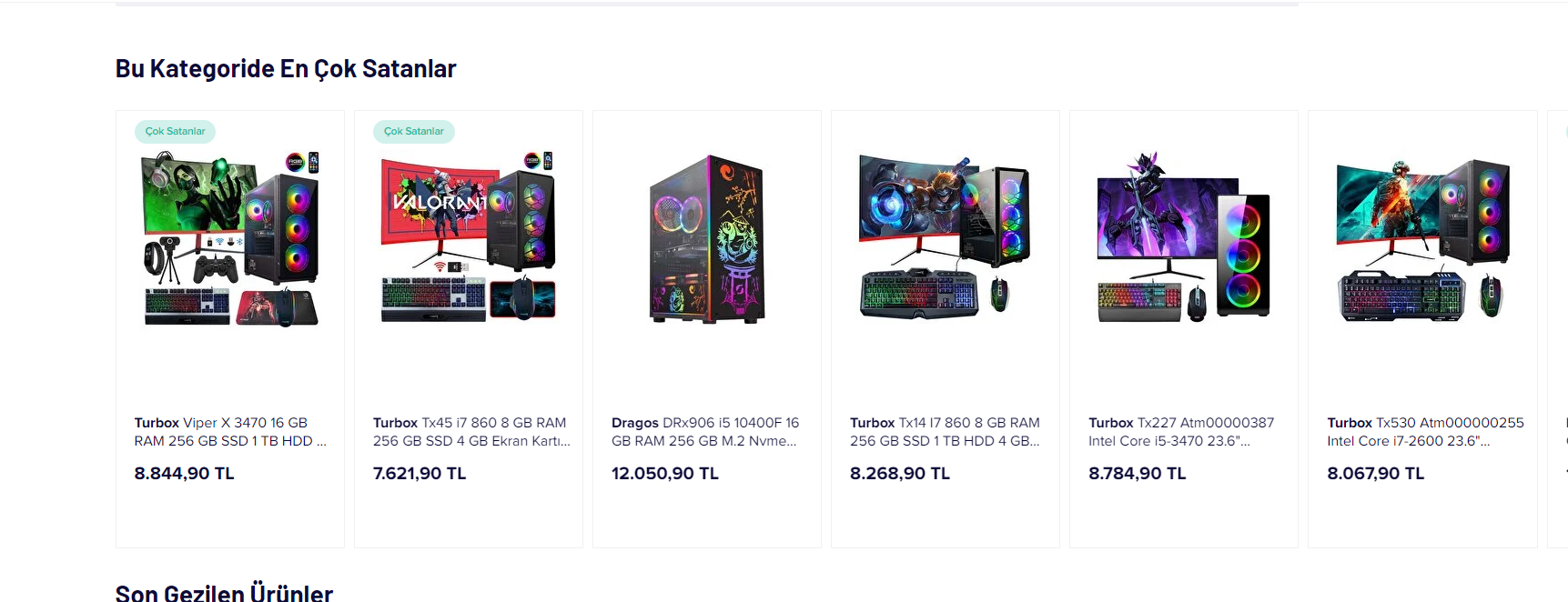
Task: Open Turbox Tx227 Atm00000387 title link
Action: 1181,432
